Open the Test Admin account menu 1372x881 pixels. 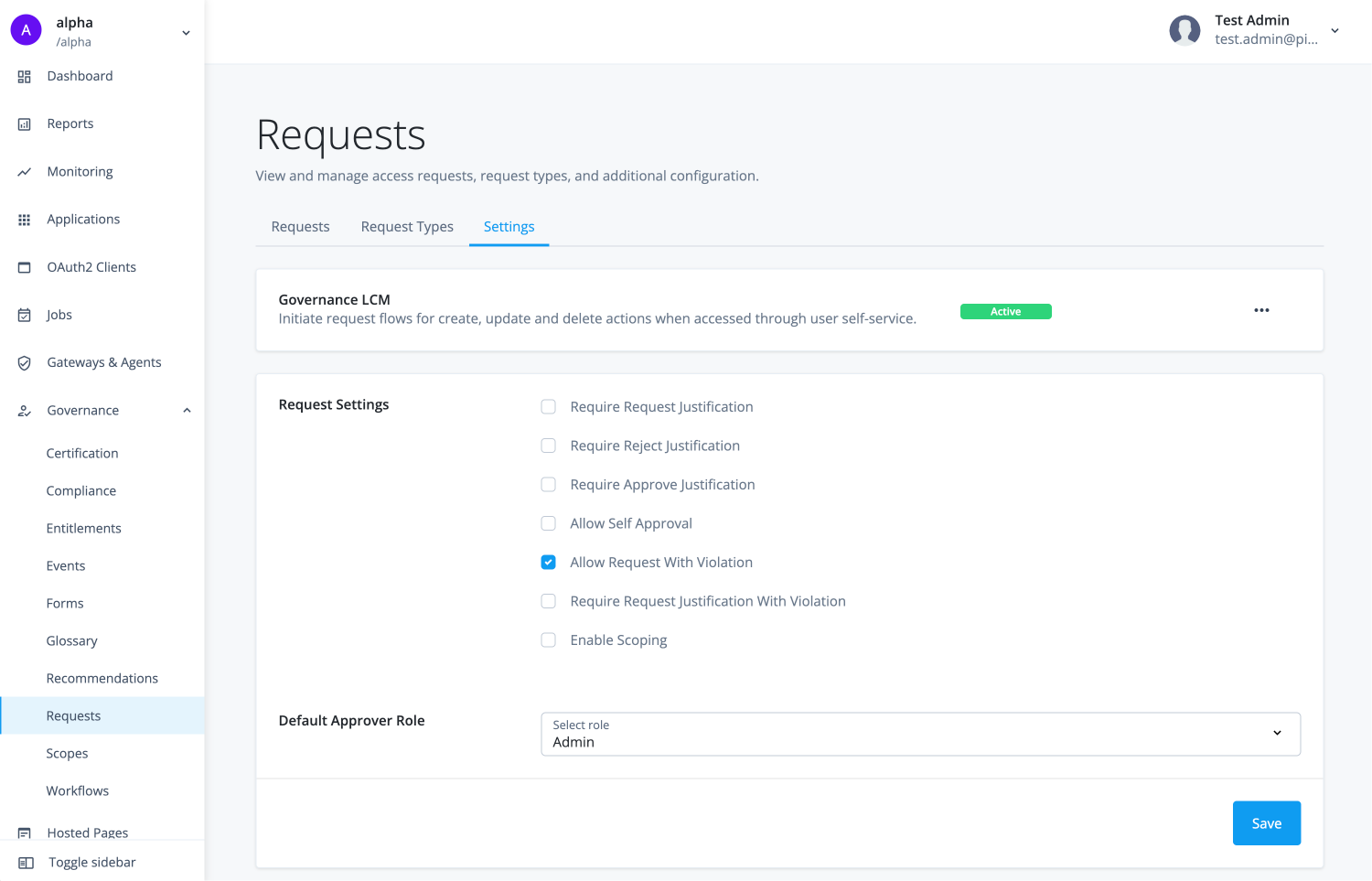(1334, 30)
